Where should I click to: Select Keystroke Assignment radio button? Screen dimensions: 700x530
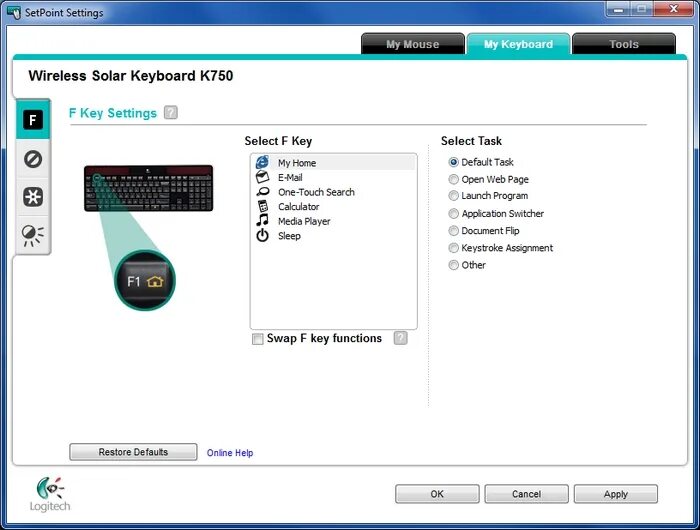coord(454,248)
